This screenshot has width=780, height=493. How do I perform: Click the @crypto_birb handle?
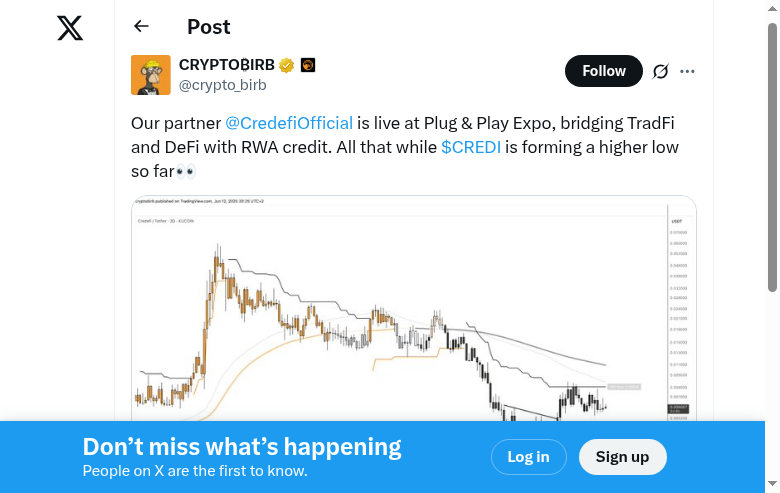(222, 85)
